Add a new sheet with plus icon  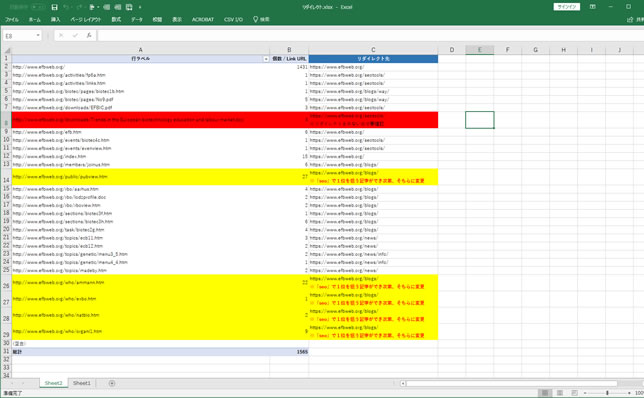pos(112,383)
